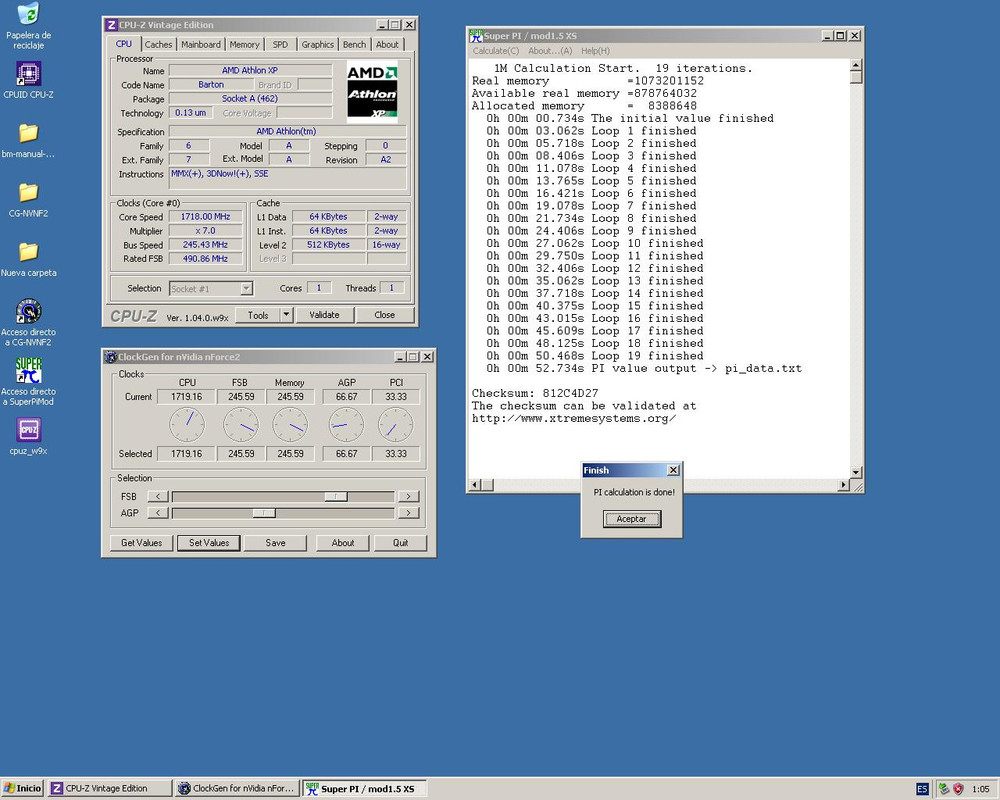Image resolution: width=1000 pixels, height=800 pixels.
Task: Click the http://www.xtremesystems.org/ text
Action: pos(573,419)
